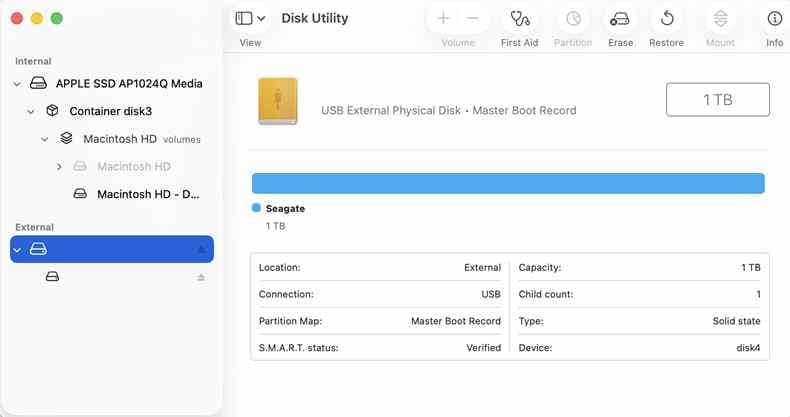Click the add Volume plus icon
The image size is (790, 417).
click(x=443, y=19)
